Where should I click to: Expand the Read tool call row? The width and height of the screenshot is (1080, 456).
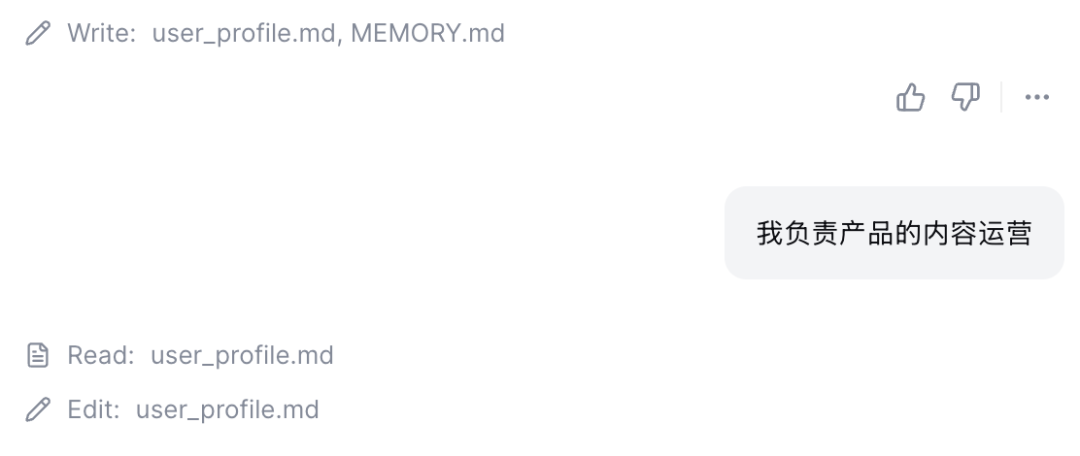pyautogui.click(x=100, y=355)
